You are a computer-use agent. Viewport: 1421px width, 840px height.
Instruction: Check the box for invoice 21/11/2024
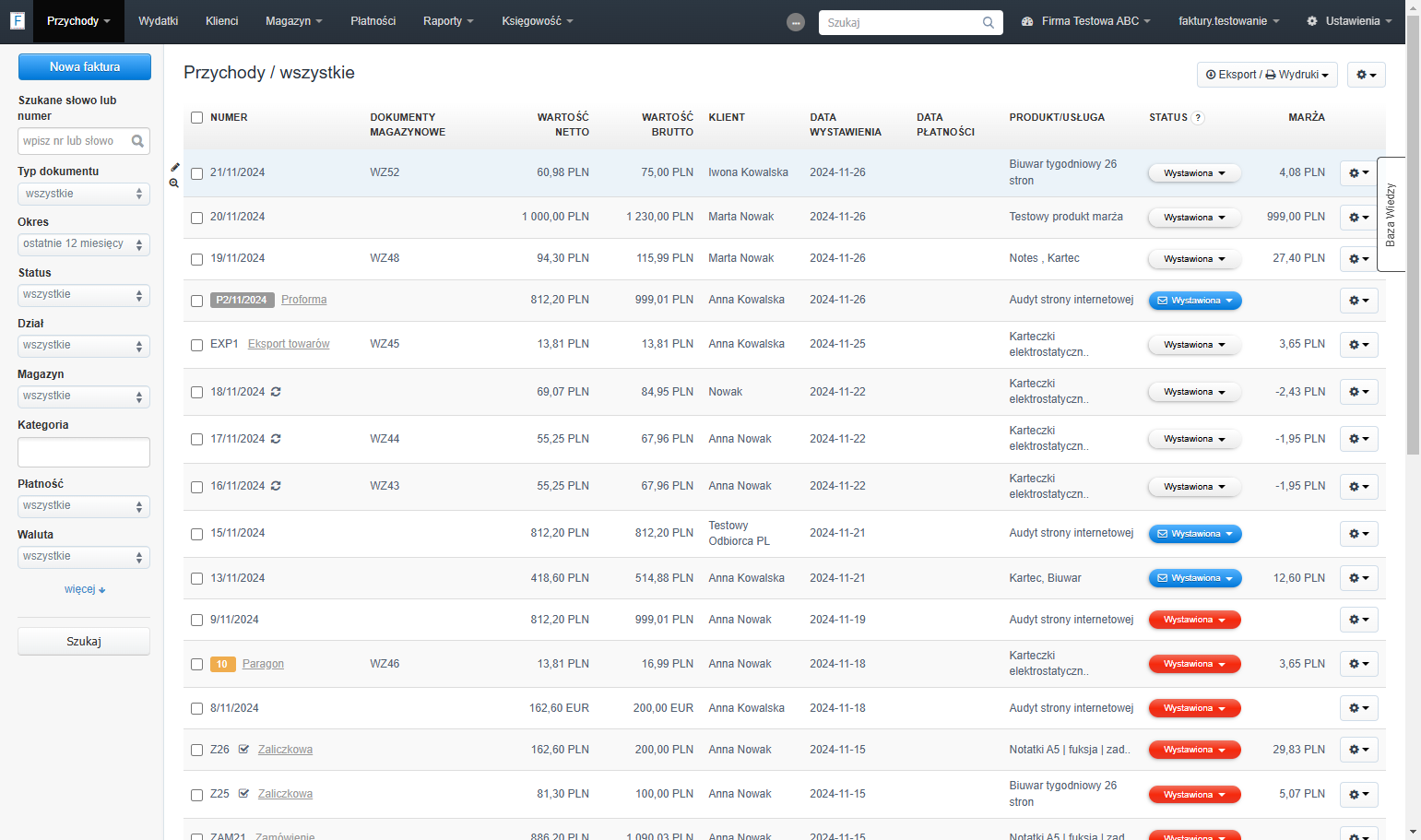[x=196, y=173]
